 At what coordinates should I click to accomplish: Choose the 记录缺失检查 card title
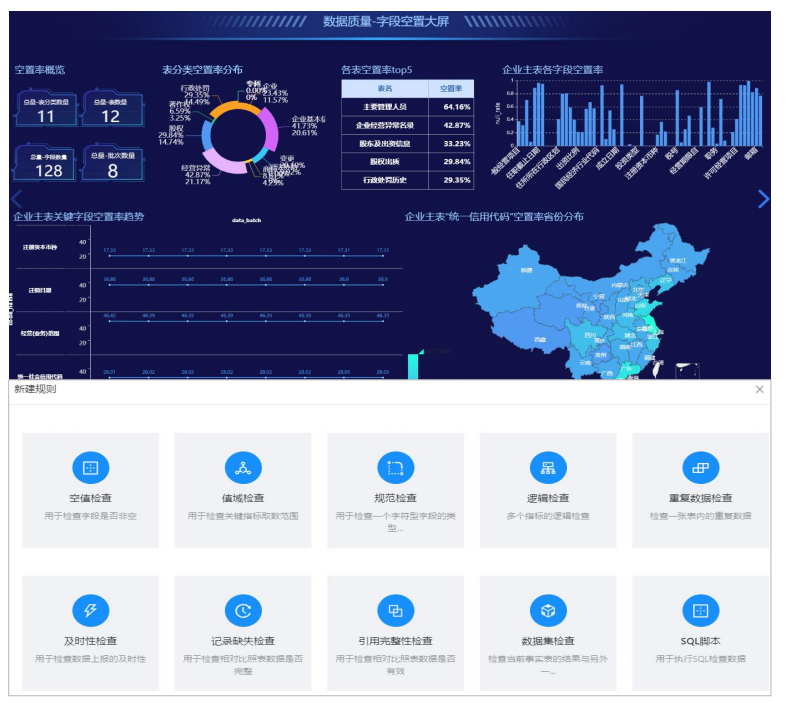243,641
